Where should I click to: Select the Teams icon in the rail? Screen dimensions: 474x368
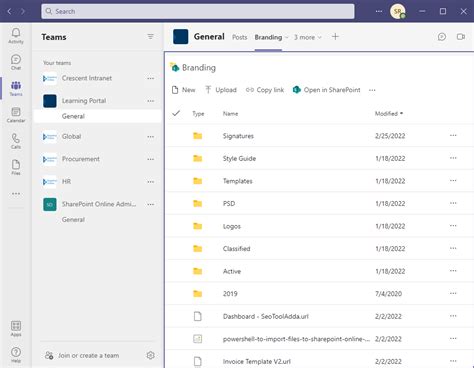pos(16,88)
